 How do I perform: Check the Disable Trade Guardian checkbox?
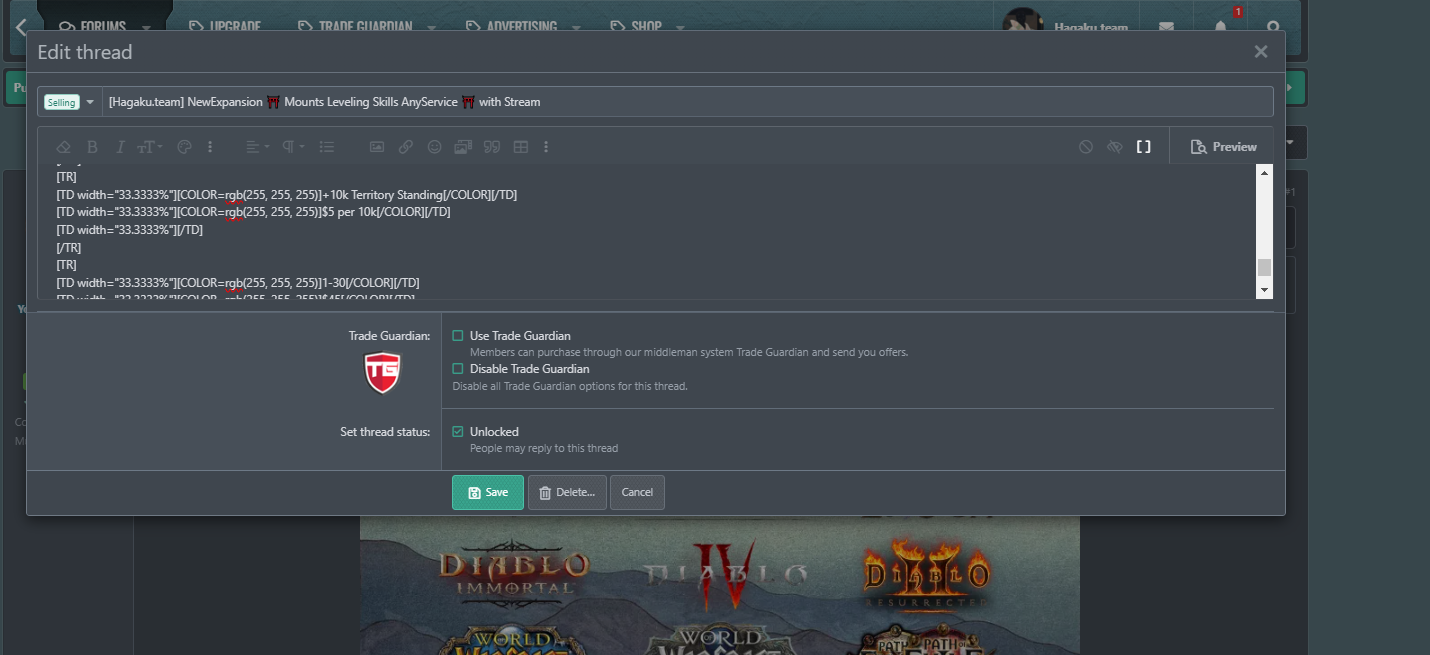[458, 369]
